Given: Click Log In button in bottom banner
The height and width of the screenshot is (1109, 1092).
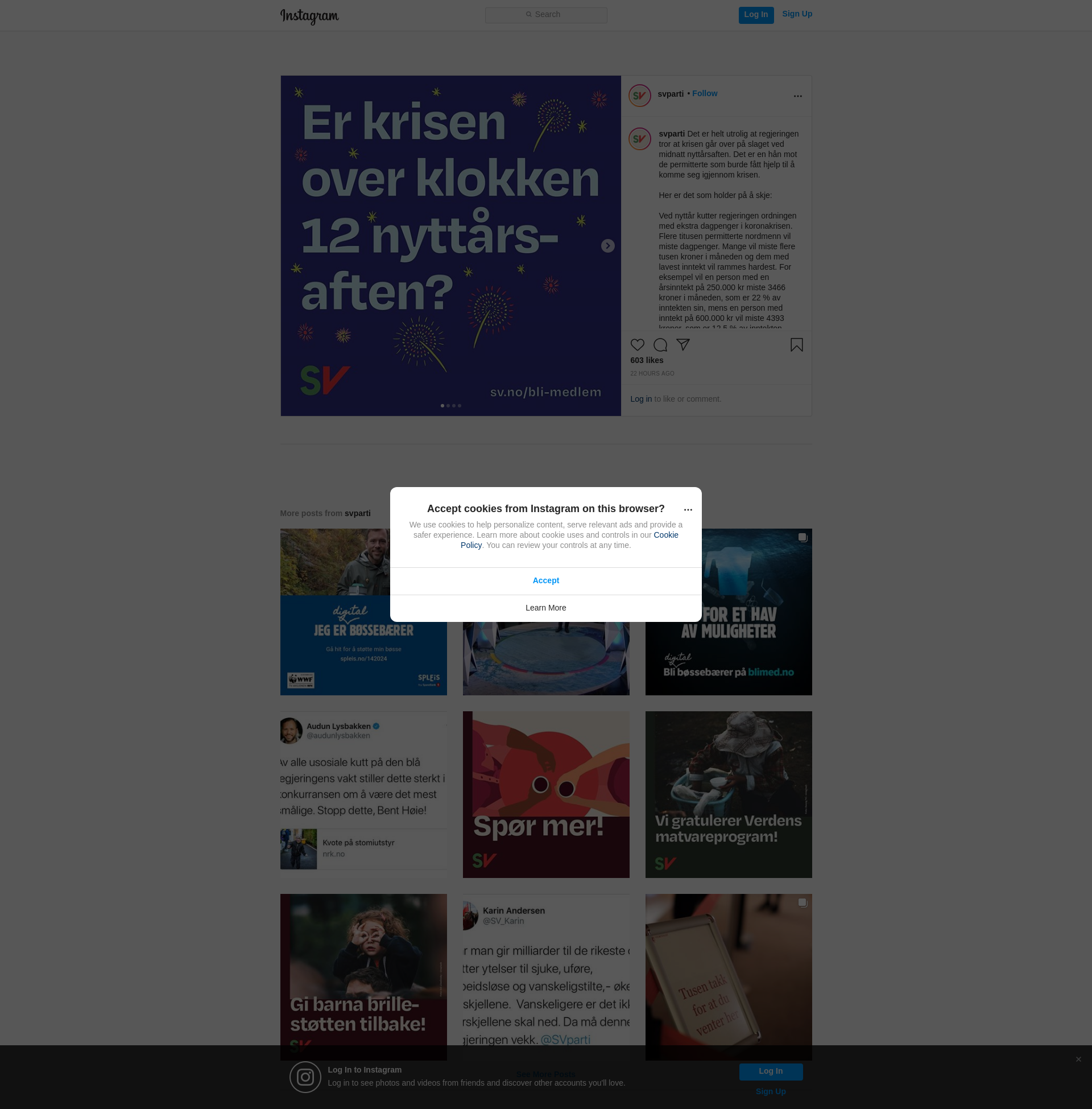Looking at the screenshot, I should (x=770, y=1071).
